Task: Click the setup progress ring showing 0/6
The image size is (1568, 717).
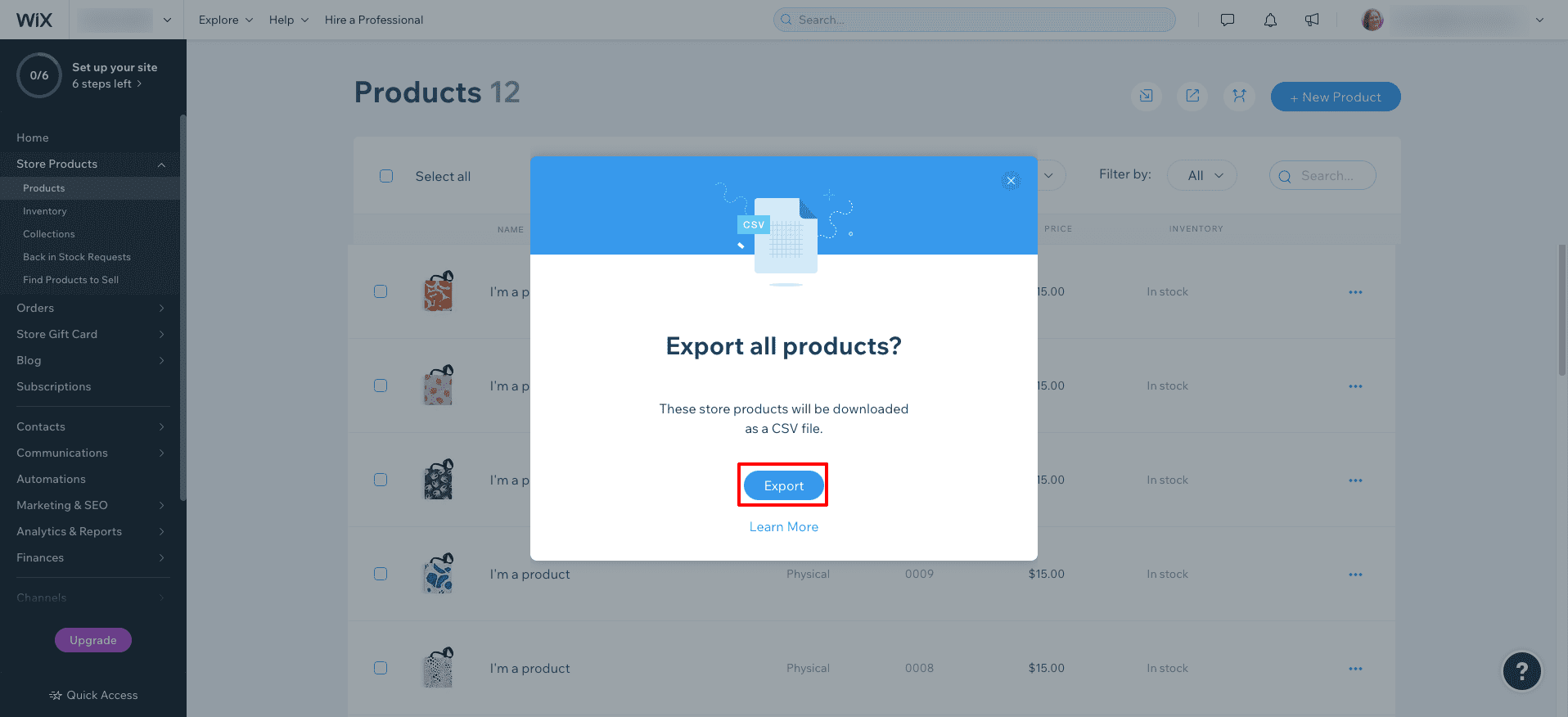Action: [x=38, y=74]
